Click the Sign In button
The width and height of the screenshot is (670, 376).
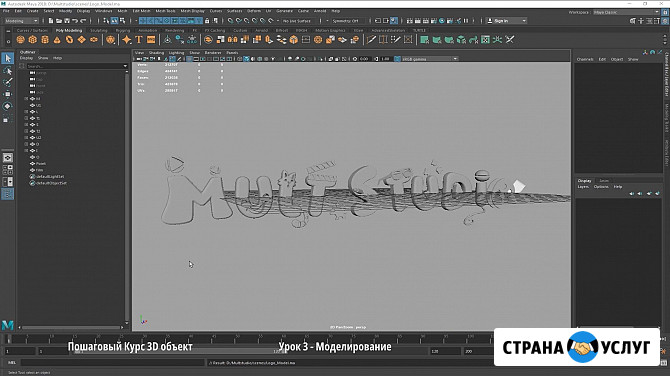tap(506, 21)
